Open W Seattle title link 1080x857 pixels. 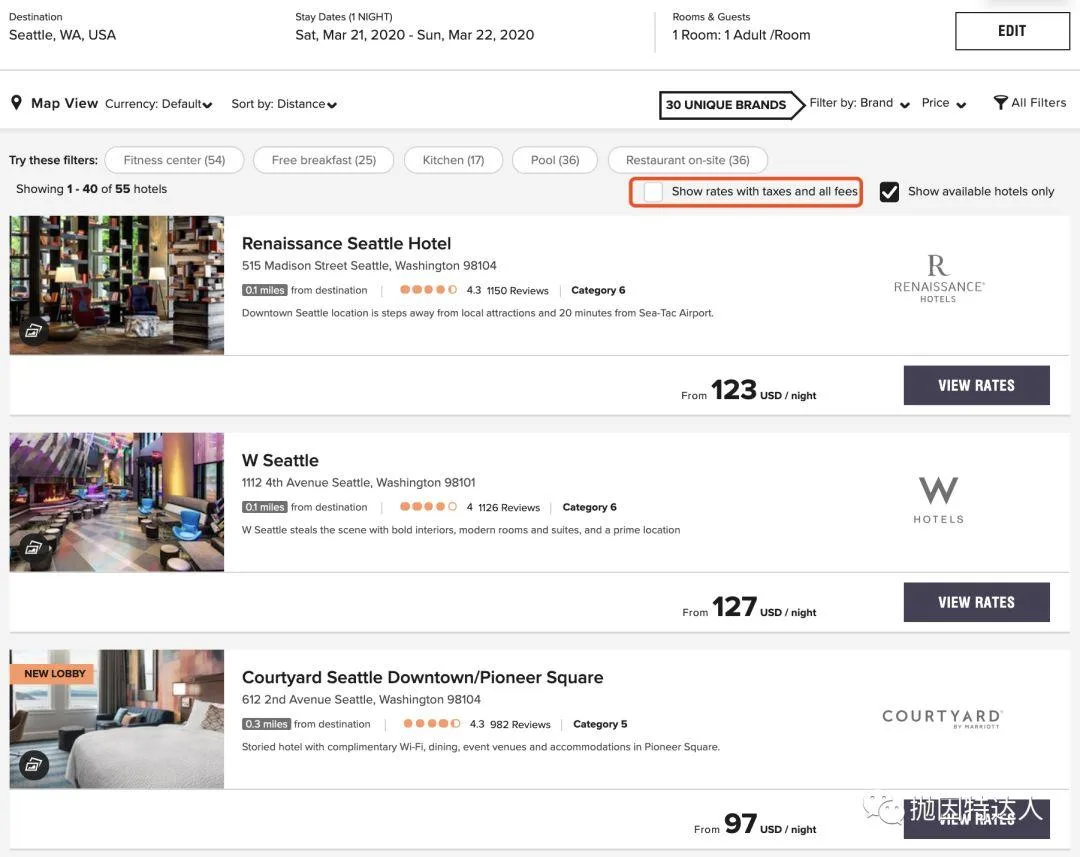[280, 460]
